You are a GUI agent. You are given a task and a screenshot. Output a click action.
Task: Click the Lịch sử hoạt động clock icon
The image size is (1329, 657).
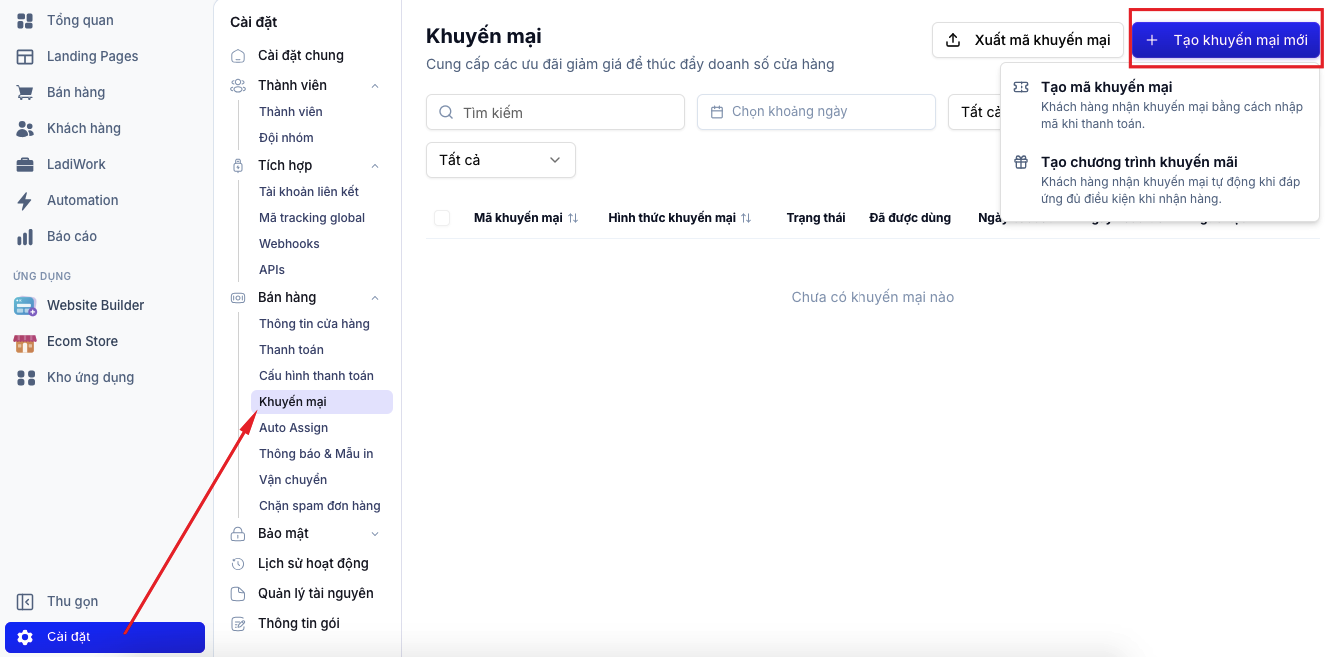(238, 563)
